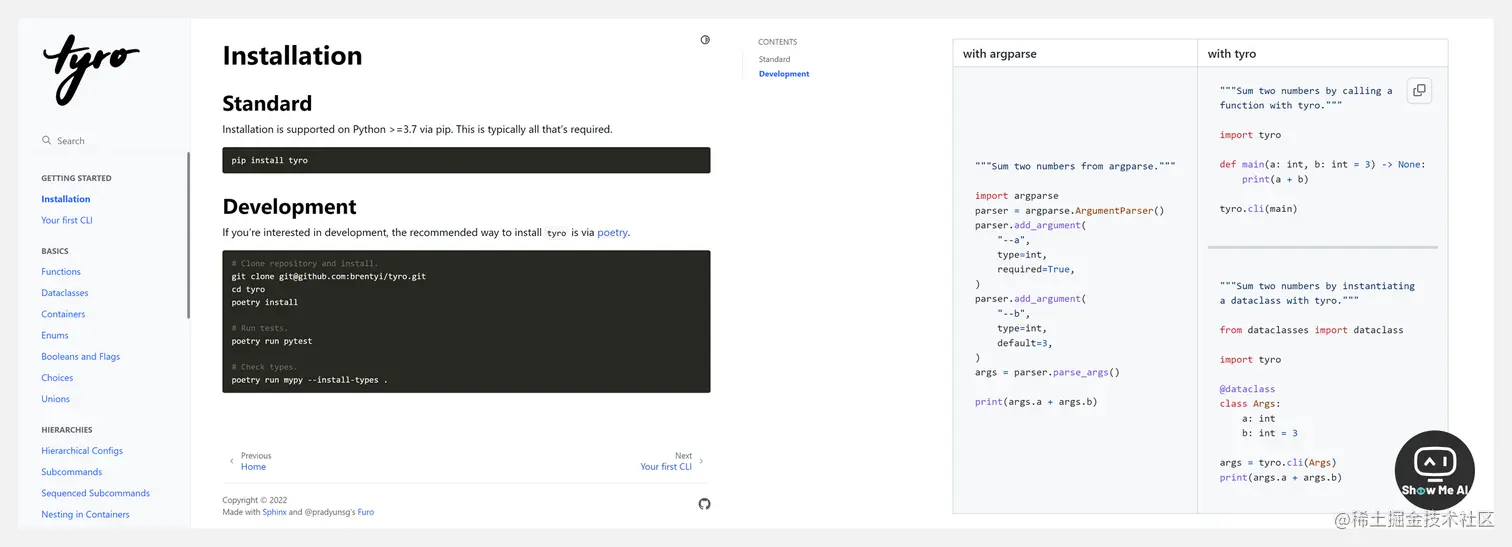Open Subcommands sidebar page
This screenshot has width=1512, height=547.
coord(72,472)
